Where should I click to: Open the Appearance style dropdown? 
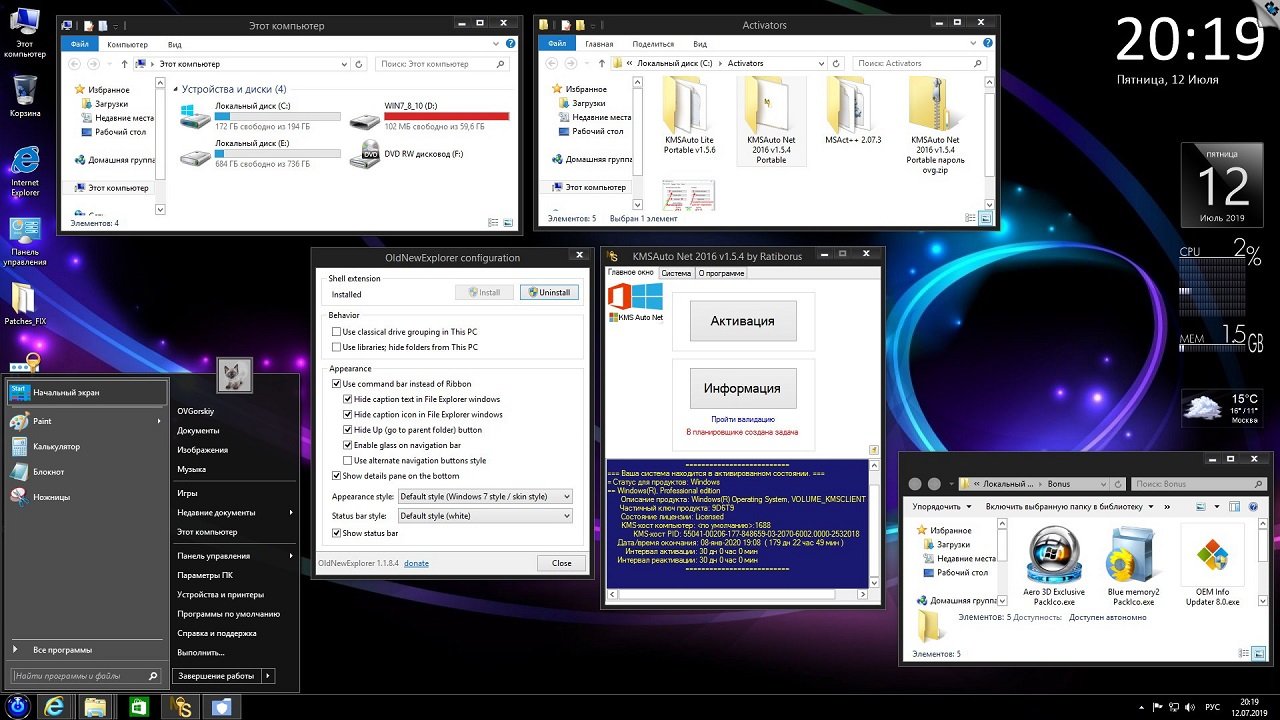click(484, 496)
